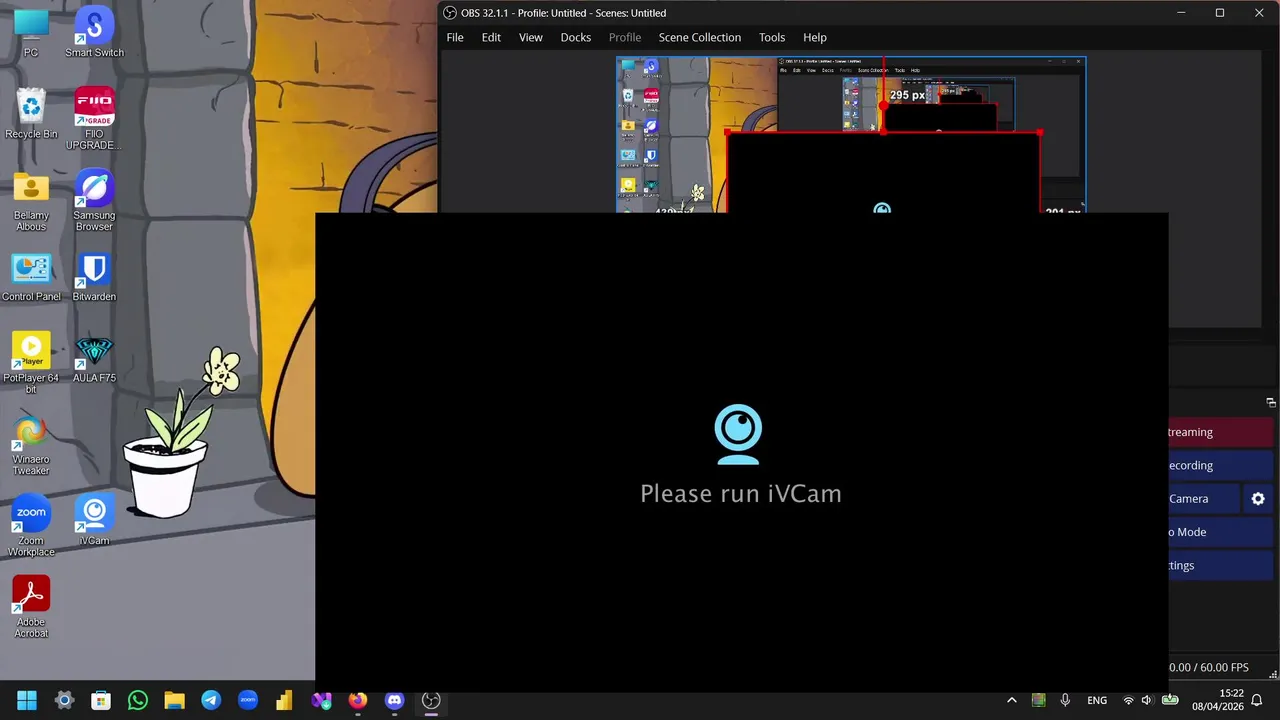1280x720 pixels.
Task: Open the notification bell
Action: click(x=1257, y=700)
